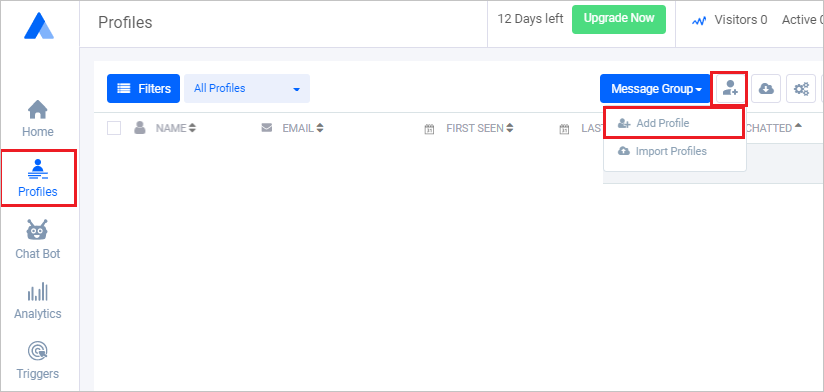Open the gears settings button
Viewport: 824px width, 392px height.
[801, 88]
